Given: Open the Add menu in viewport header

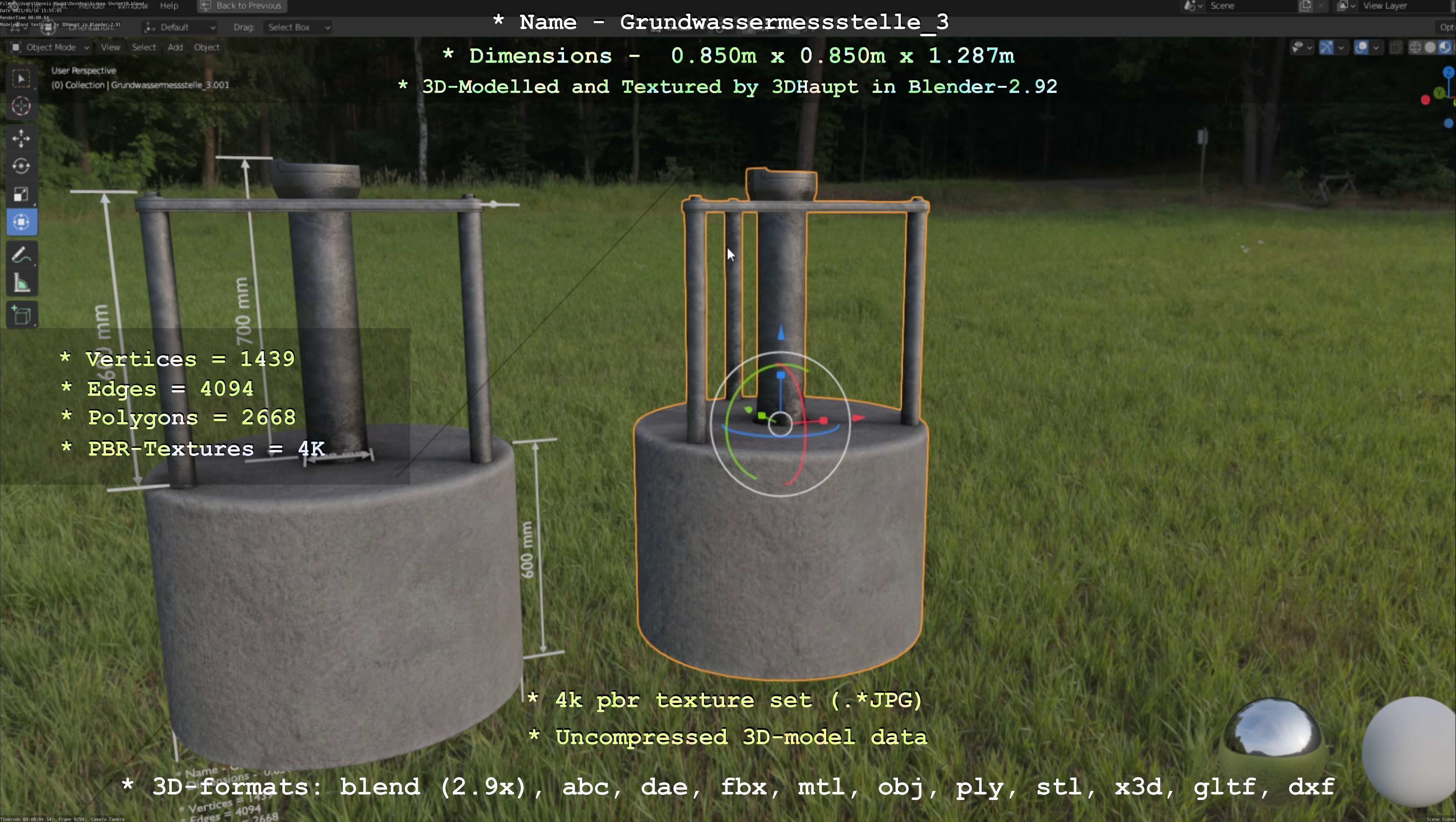Looking at the screenshot, I should pos(175,47).
